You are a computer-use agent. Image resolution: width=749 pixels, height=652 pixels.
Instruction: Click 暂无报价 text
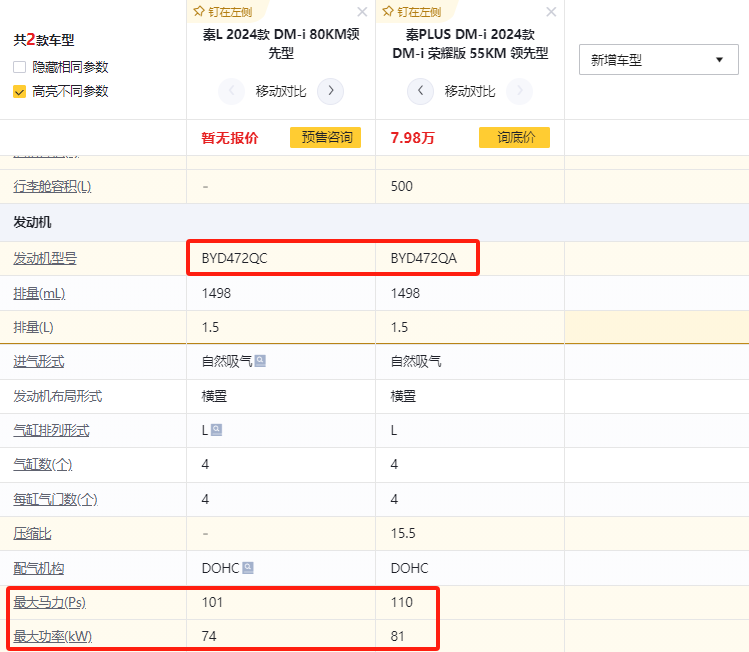coord(230,138)
